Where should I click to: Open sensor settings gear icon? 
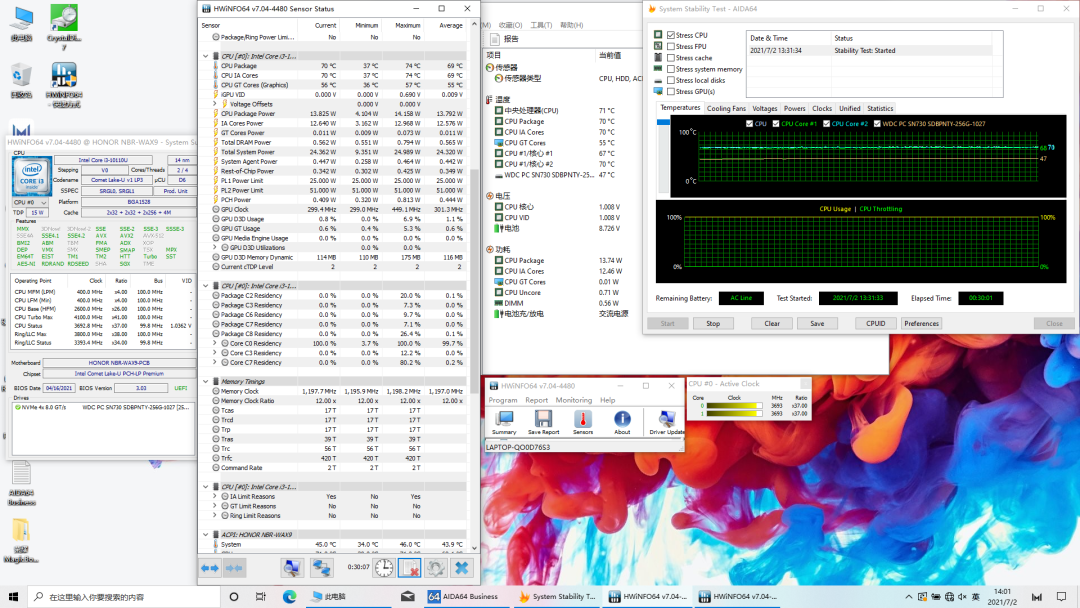[436, 567]
